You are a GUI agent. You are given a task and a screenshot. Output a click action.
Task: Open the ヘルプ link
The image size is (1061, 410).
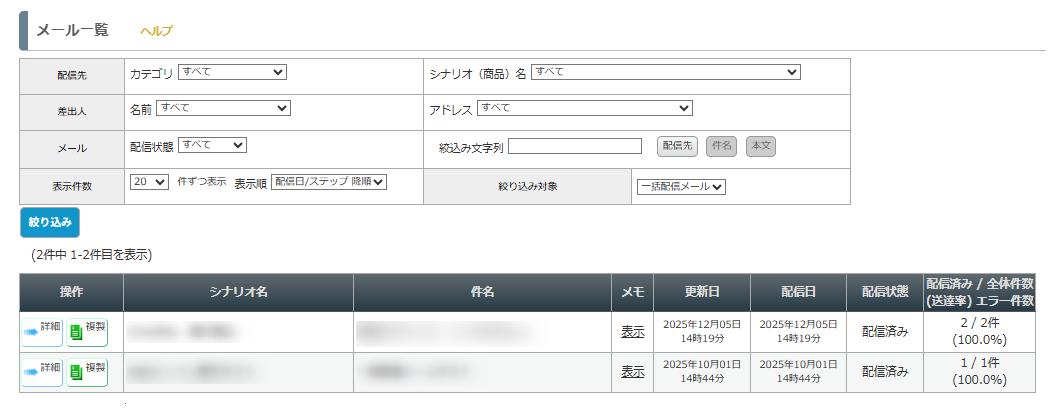[156, 31]
